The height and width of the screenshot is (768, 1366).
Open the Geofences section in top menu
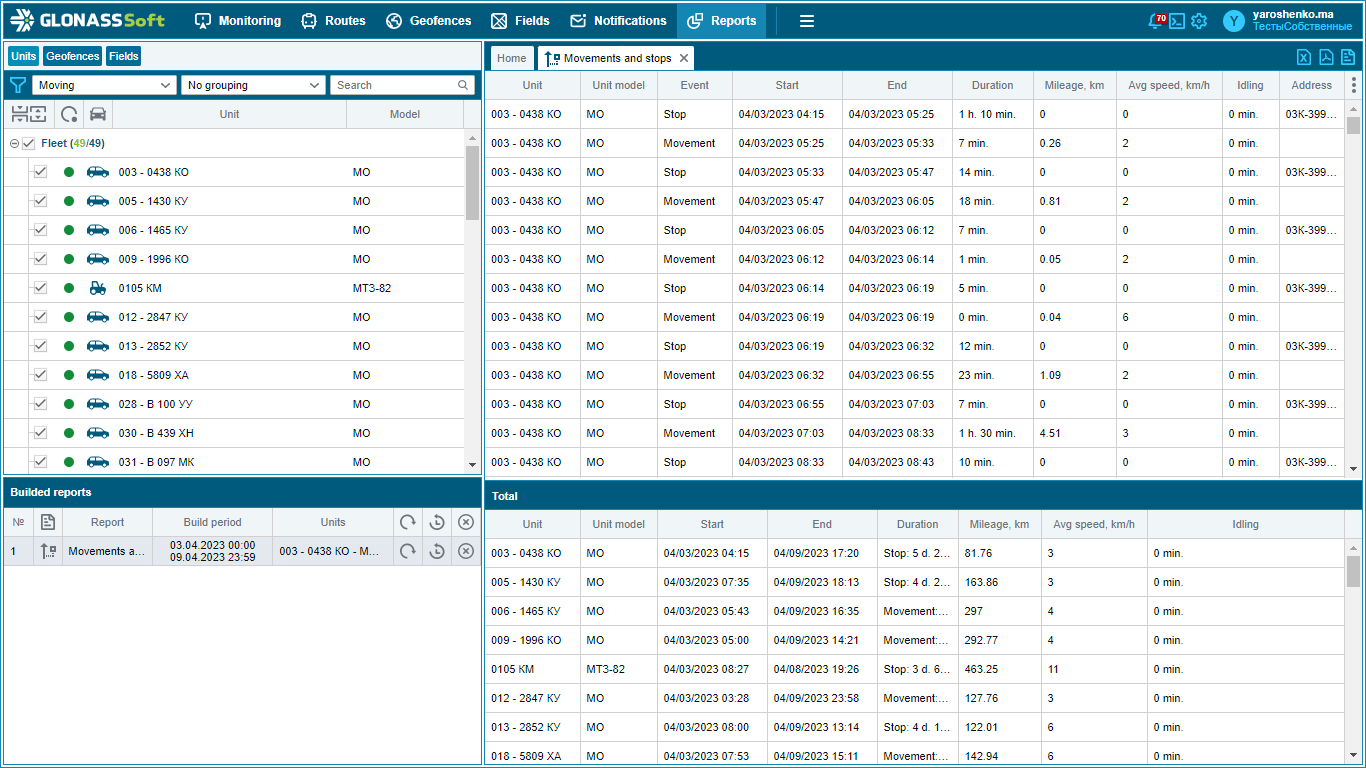coord(428,21)
